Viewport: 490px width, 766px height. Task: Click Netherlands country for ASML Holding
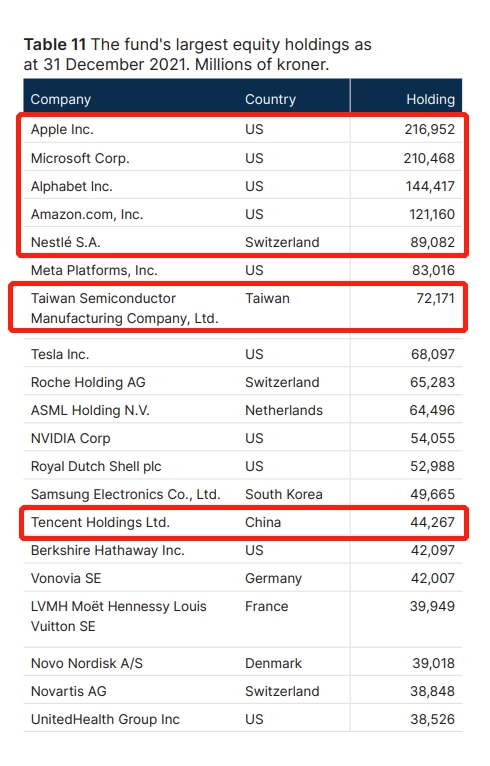pyautogui.click(x=284, y=410)
